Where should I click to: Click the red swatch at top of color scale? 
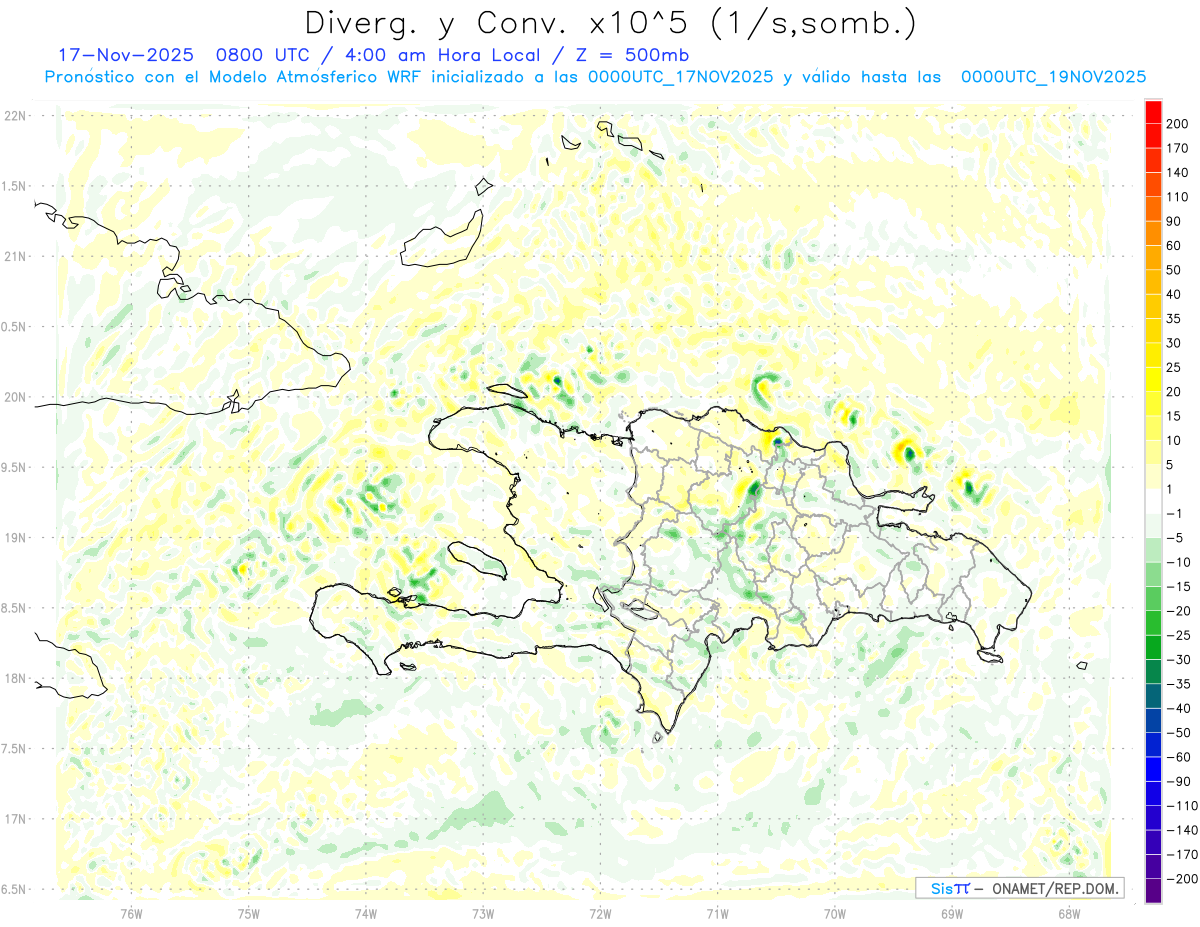tap(1153, 111)
